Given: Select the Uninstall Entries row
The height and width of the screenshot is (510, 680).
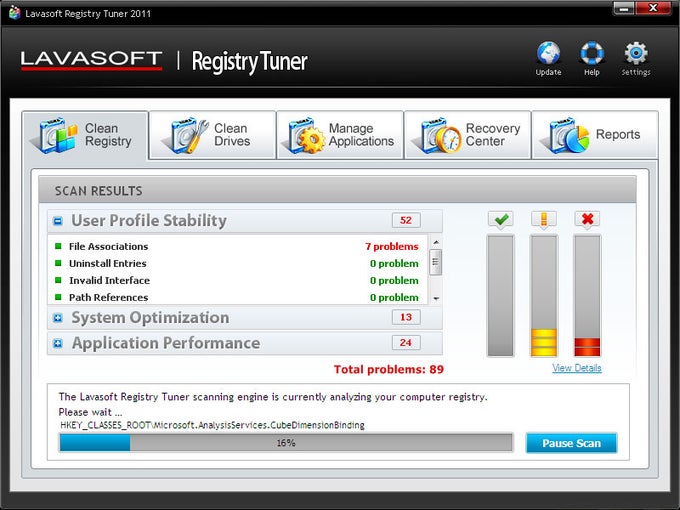Looking at the screenshot, I should pyautogui.click(x=238, y=263).
